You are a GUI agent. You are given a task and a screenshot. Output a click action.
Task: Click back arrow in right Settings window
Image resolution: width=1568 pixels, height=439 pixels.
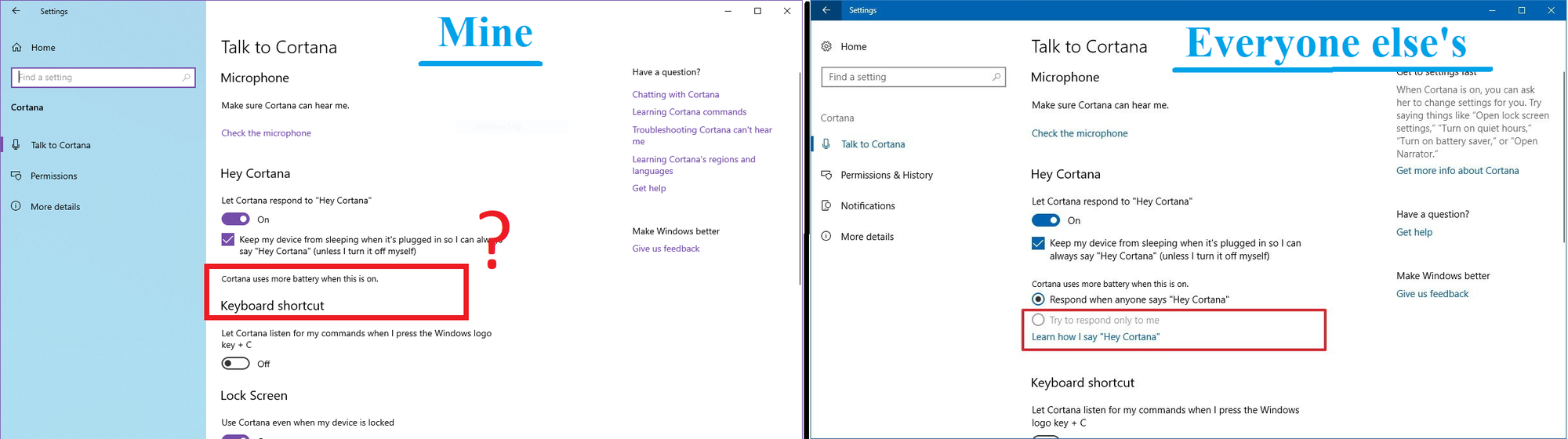click(826, 10)
